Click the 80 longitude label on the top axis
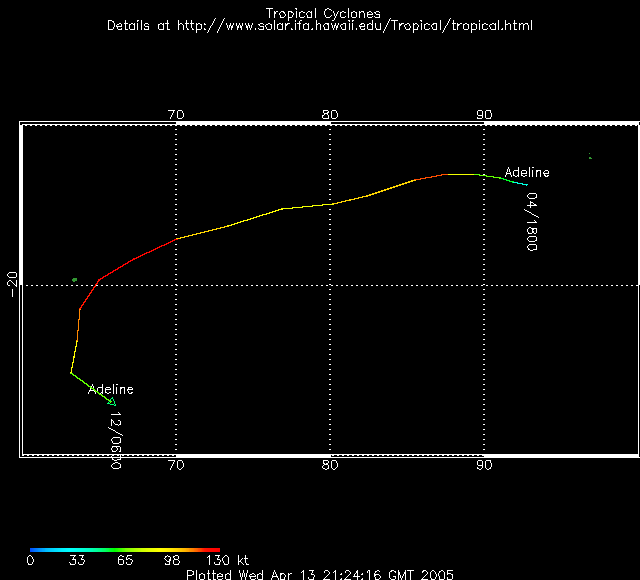640x580 pixels. pyautogui.click(x=330, y=115)
